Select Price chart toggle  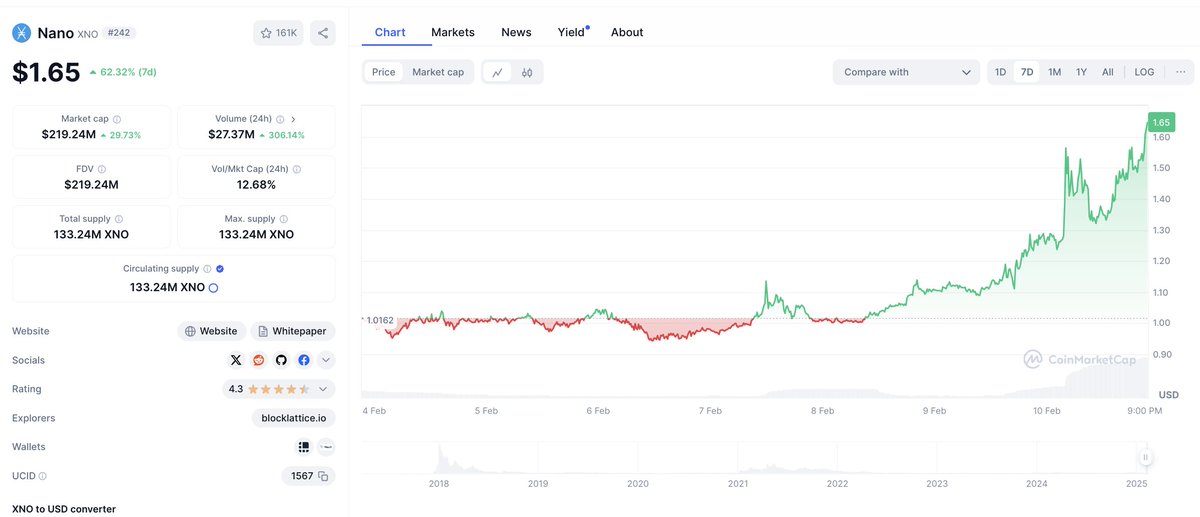pyautogui.click(x=384, y=72)
